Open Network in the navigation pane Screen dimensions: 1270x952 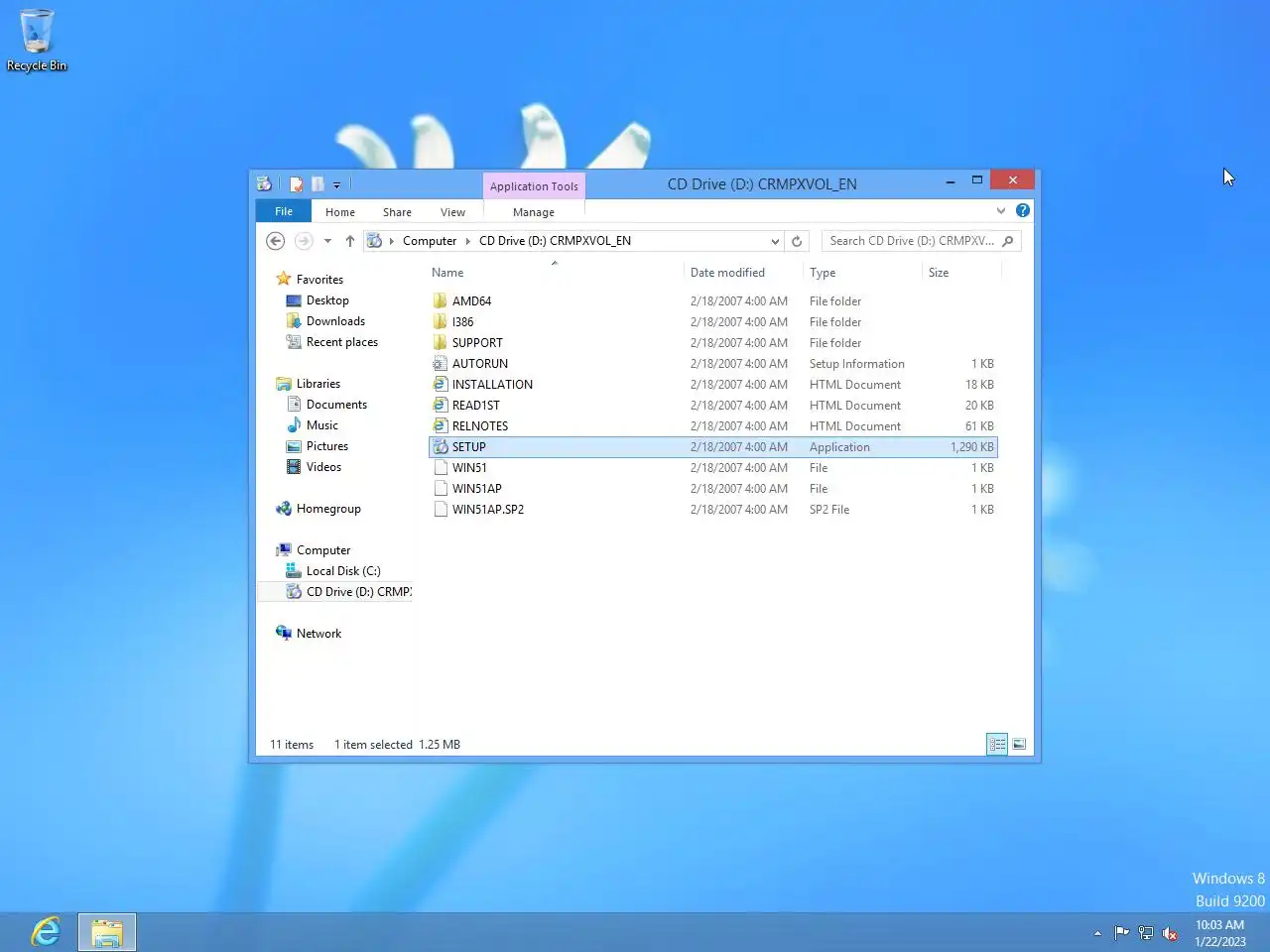318,634
